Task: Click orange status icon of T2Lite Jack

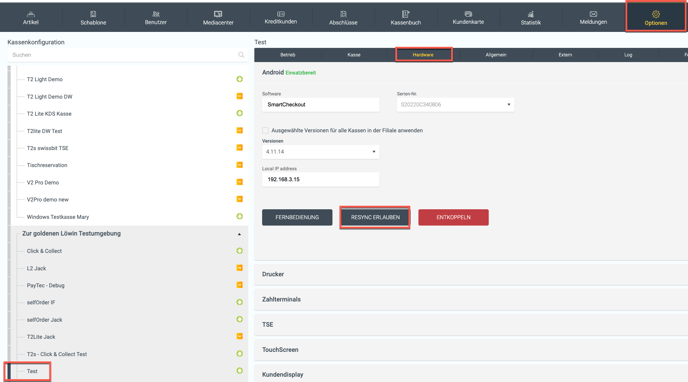Action: pyautogui.click(x=240, y=336)
